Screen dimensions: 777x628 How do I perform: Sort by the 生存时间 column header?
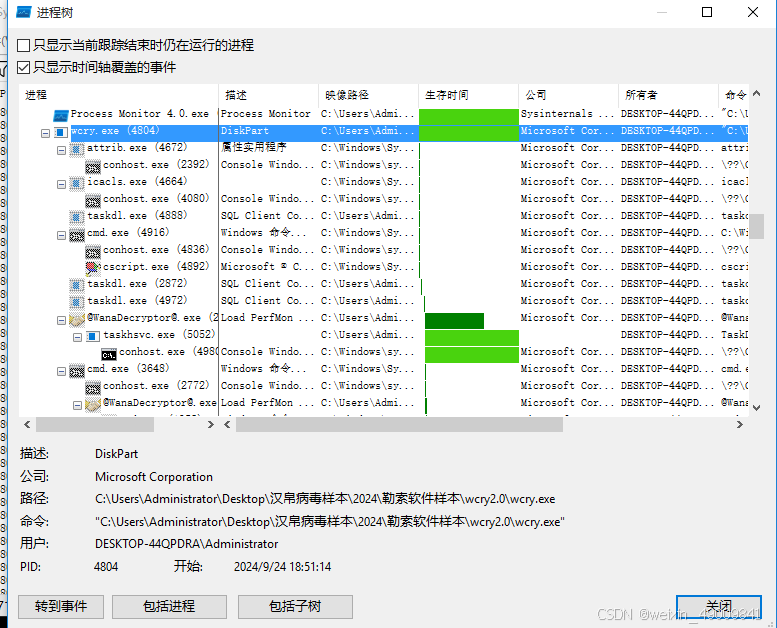(469, 95)
